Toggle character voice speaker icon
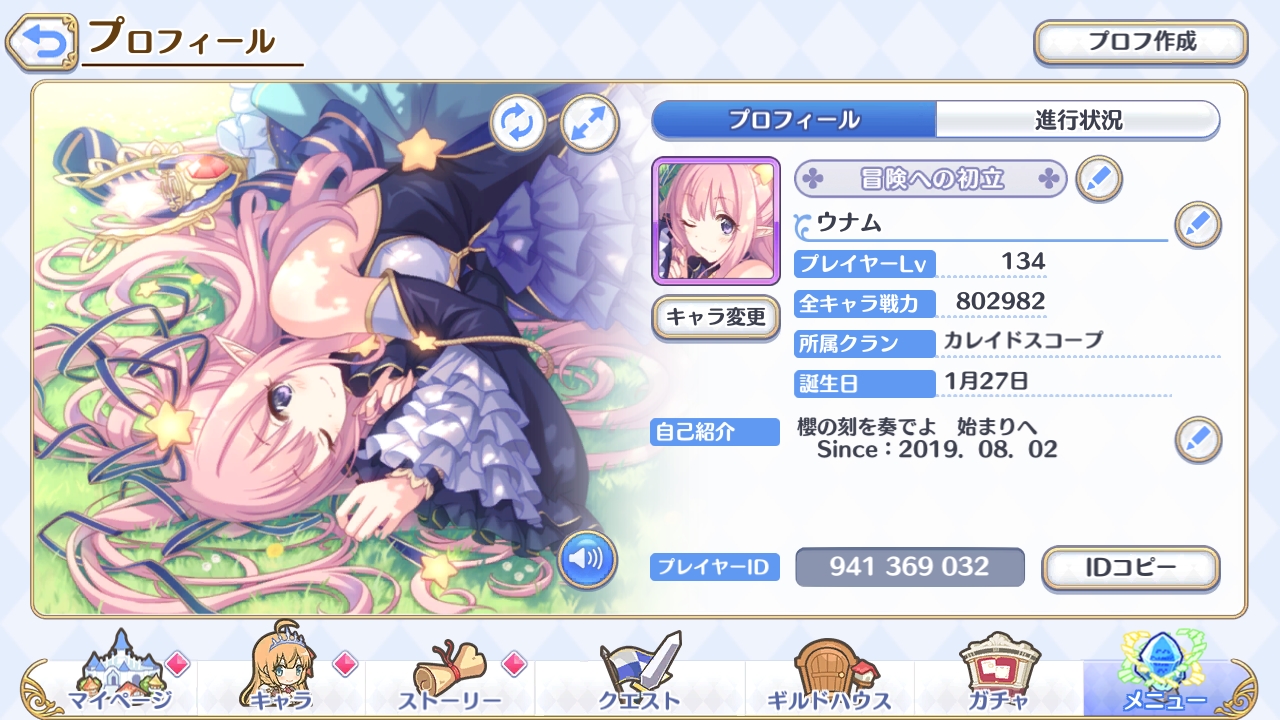 586,559
